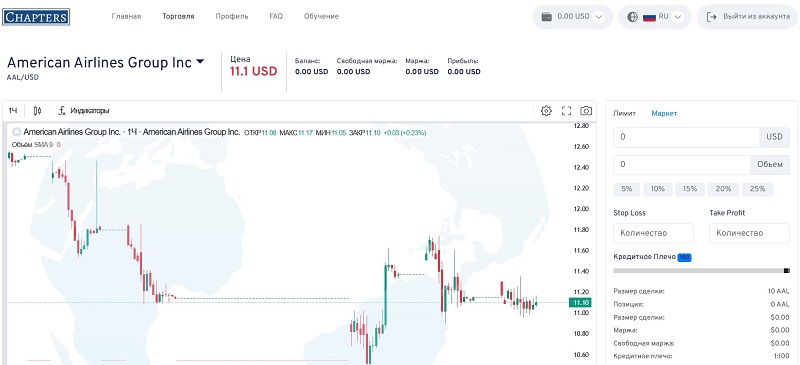The image size is (800, 365).
Task: Click the Баланс 0.00 USD value
Action: pos(312,71)
